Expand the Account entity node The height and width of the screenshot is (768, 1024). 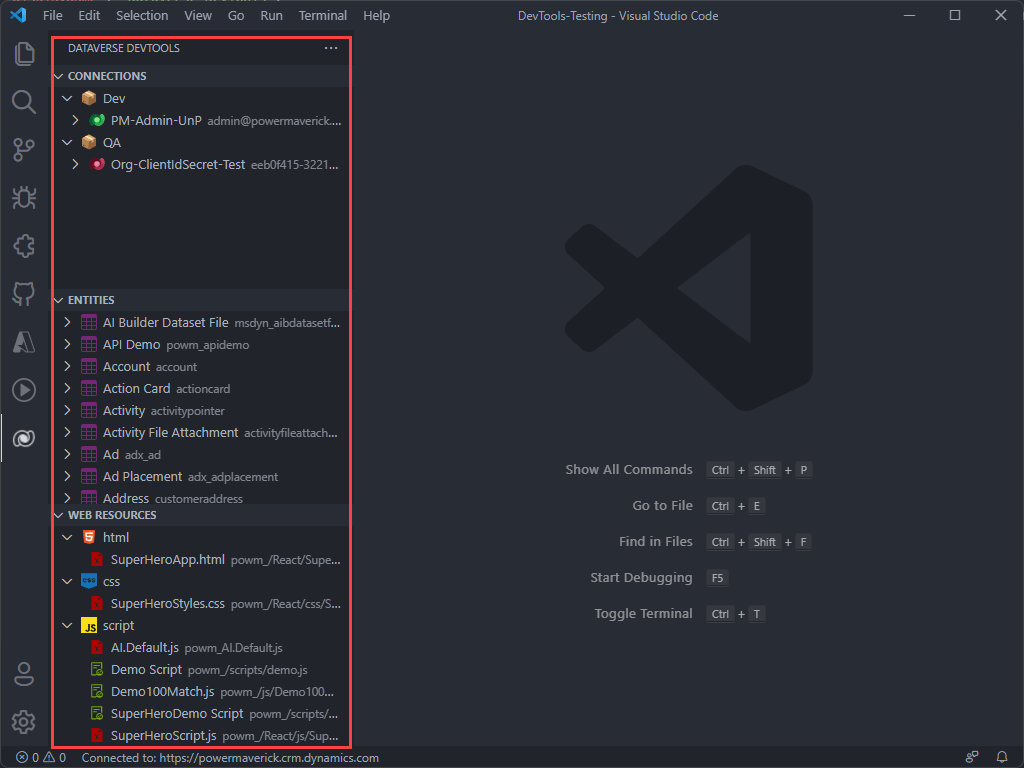click(x=66, y=366)
